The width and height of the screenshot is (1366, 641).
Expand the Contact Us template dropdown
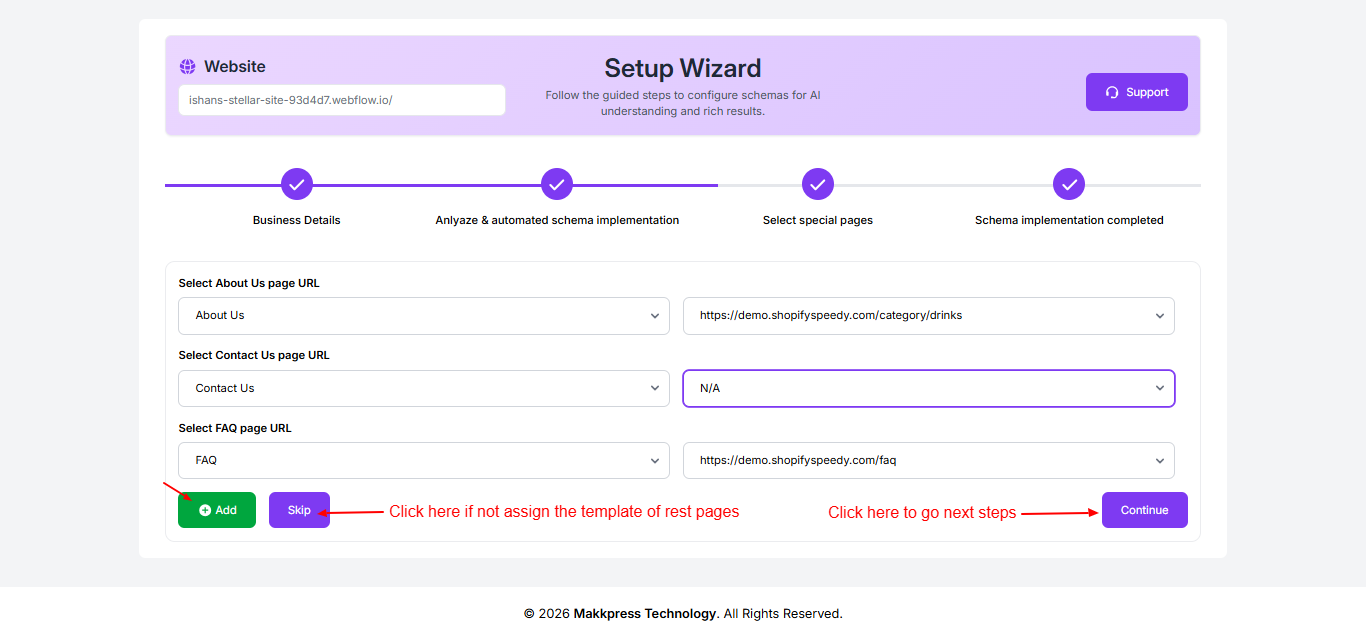424,389
